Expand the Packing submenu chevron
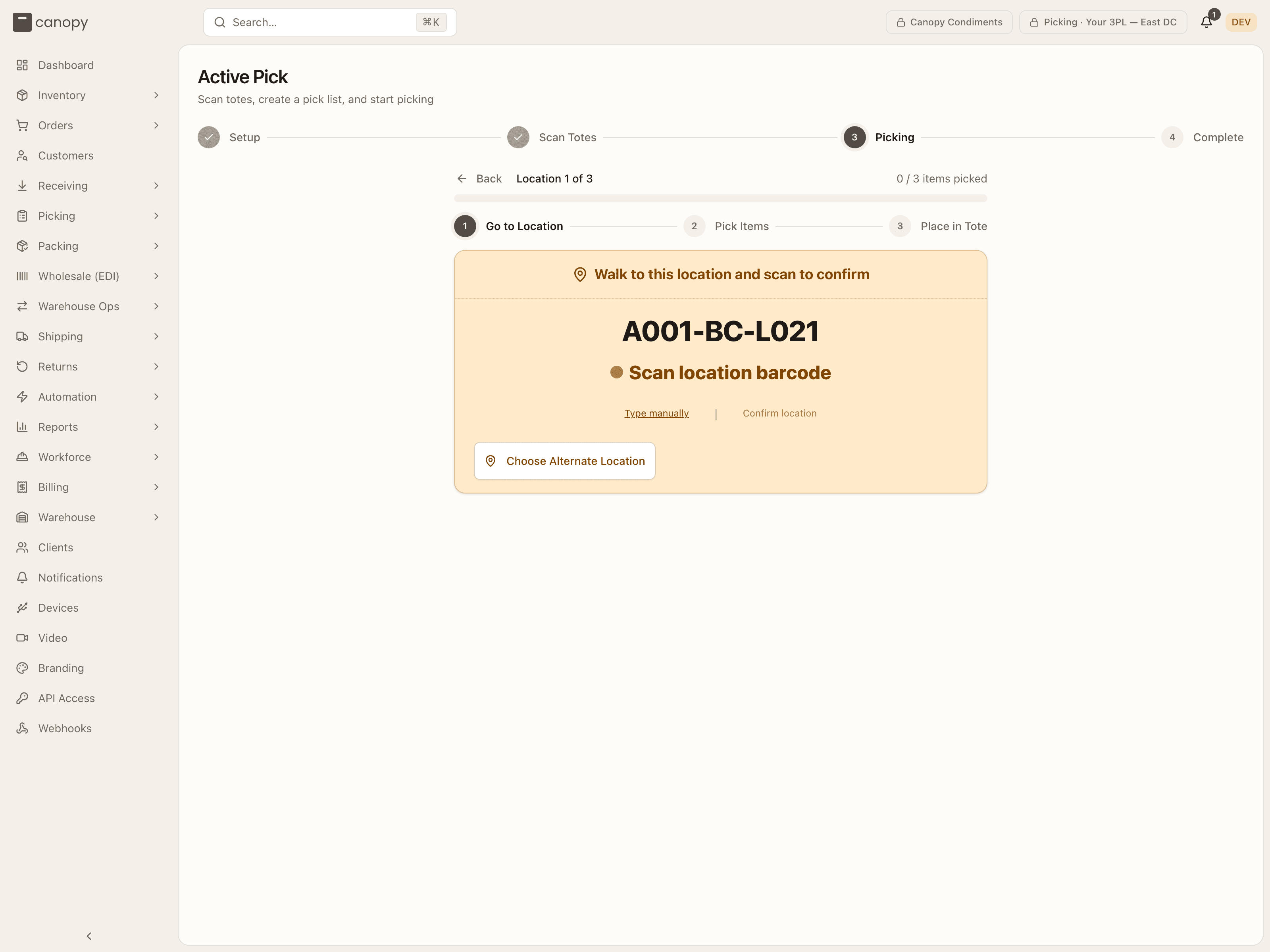 pyautogui.click(x=156, y=246)
